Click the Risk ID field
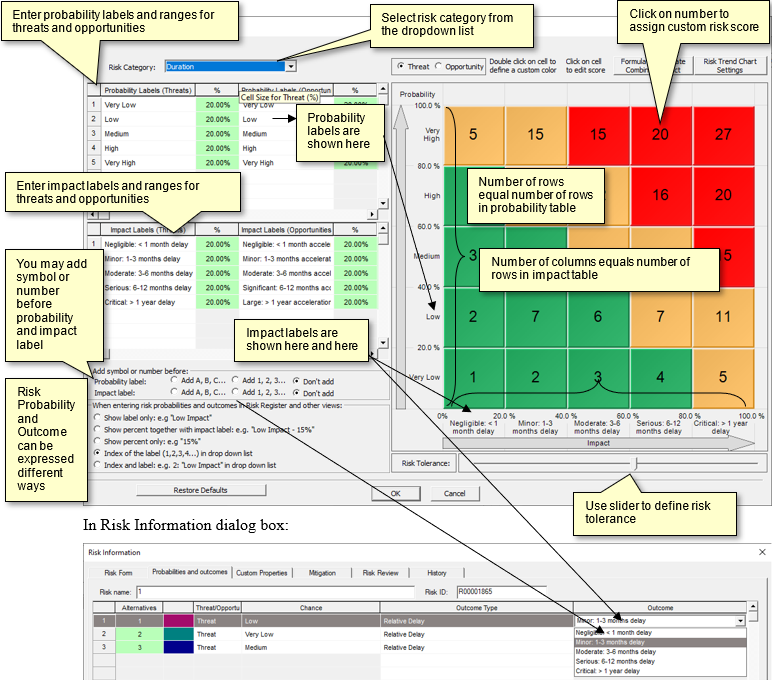 (502, 591)
